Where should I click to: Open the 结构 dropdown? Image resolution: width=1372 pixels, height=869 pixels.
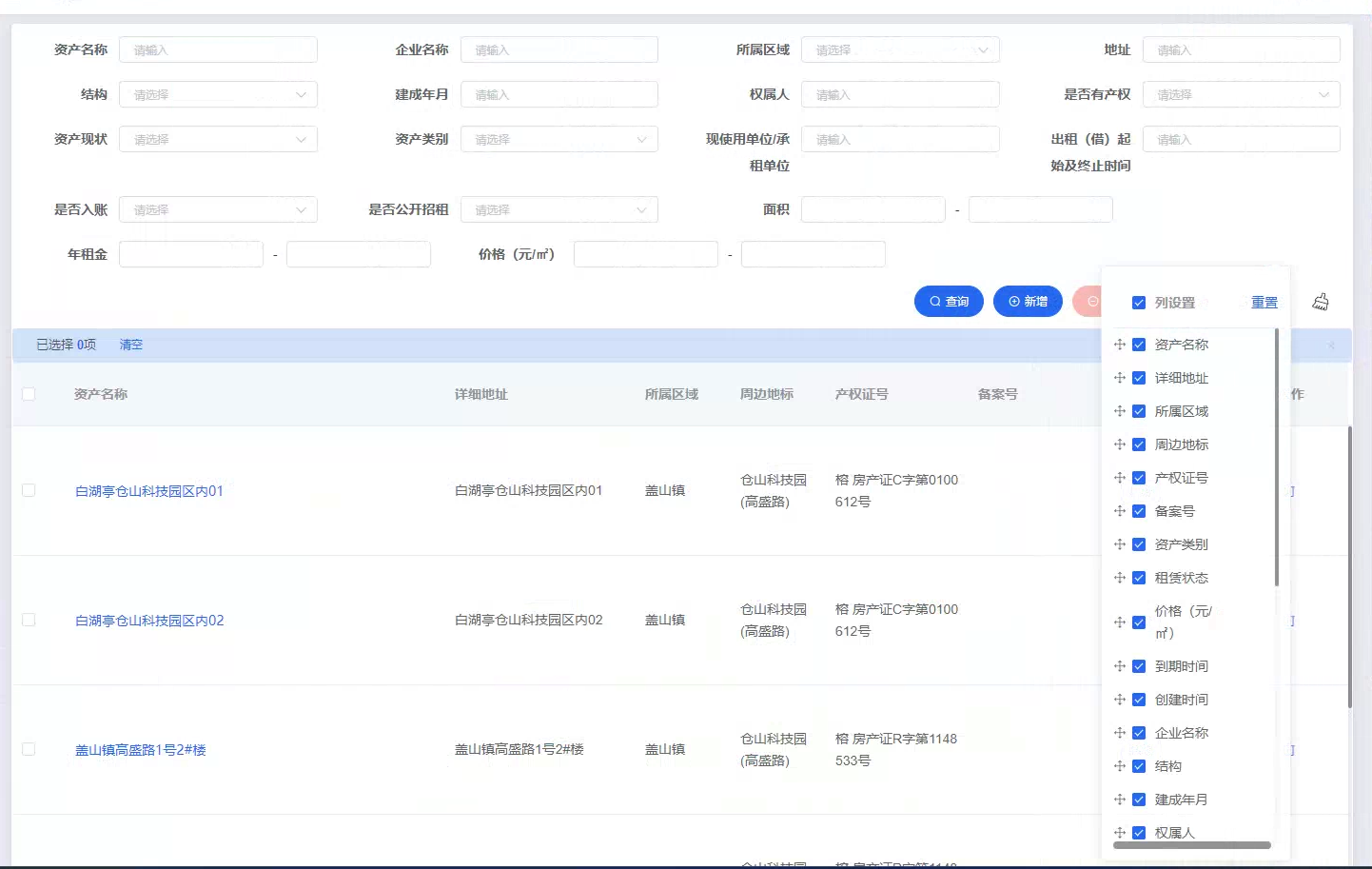tap(218, 94)
